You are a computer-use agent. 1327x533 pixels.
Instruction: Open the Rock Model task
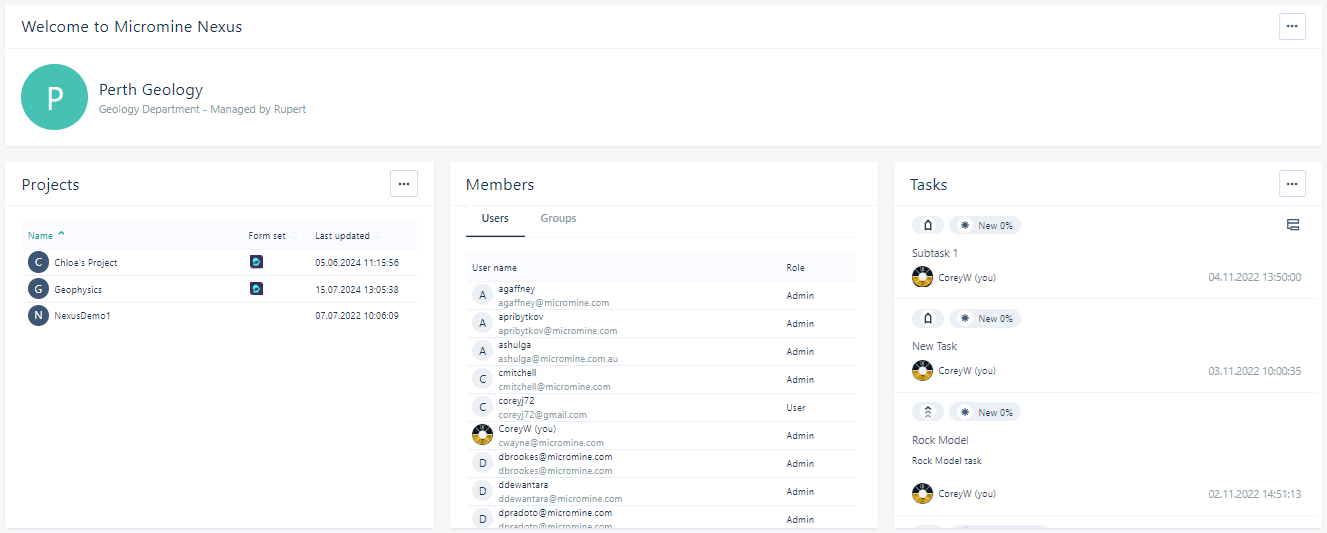tap(940, 440)
